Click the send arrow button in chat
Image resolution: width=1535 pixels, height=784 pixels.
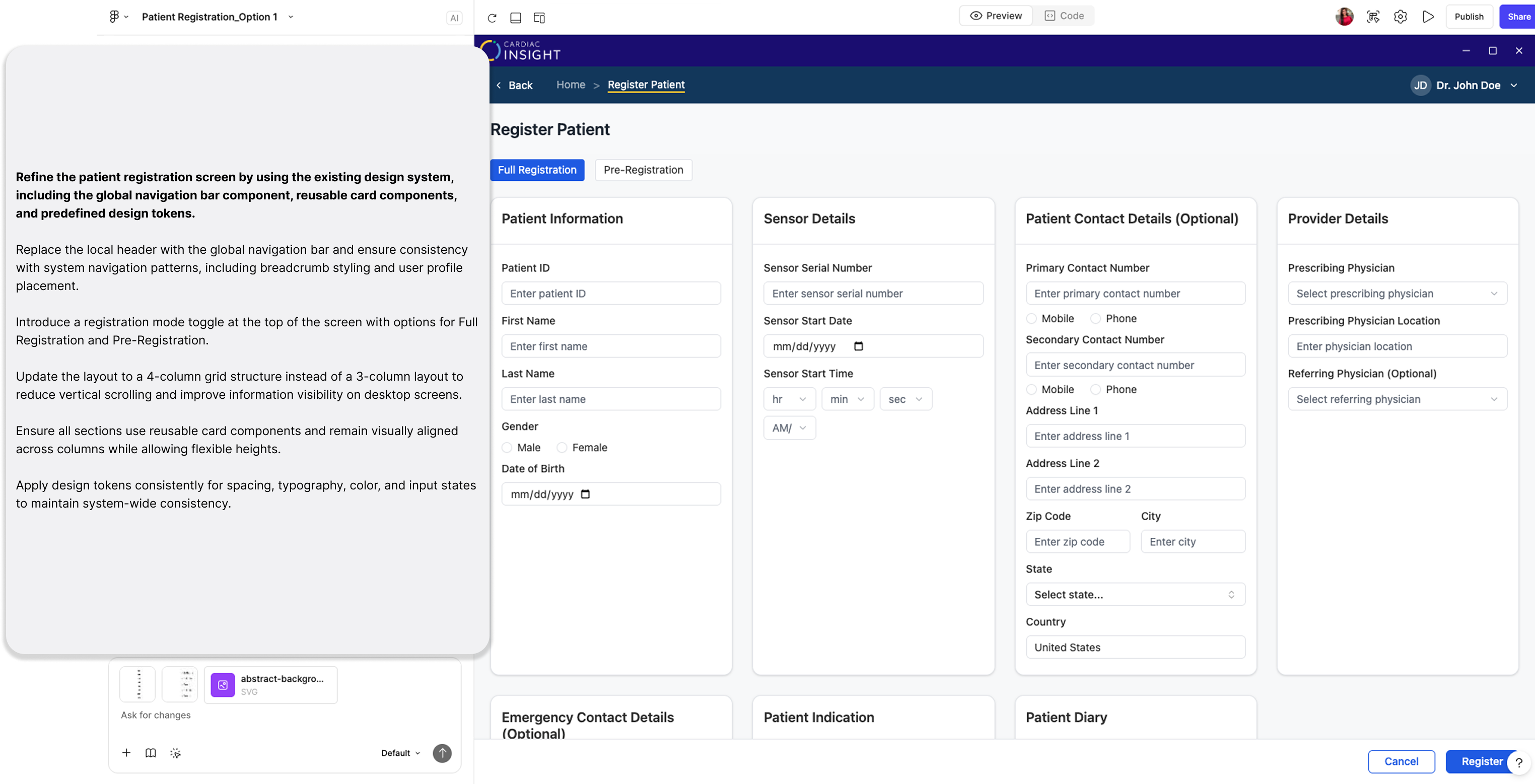(x=442, y=753)
